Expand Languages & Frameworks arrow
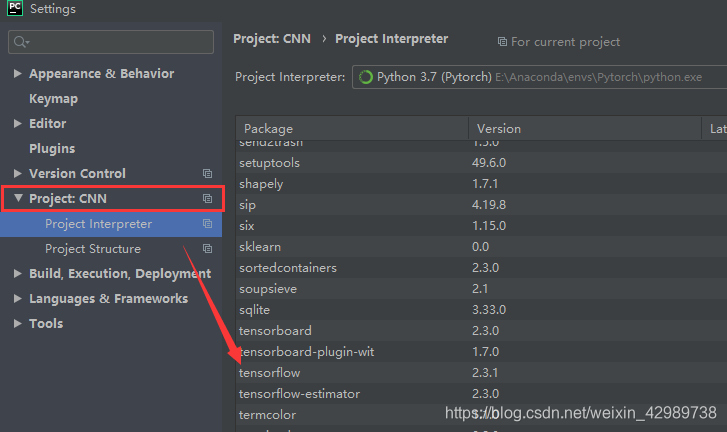Viewport: 727px width, 432px height. pos(18,299)
